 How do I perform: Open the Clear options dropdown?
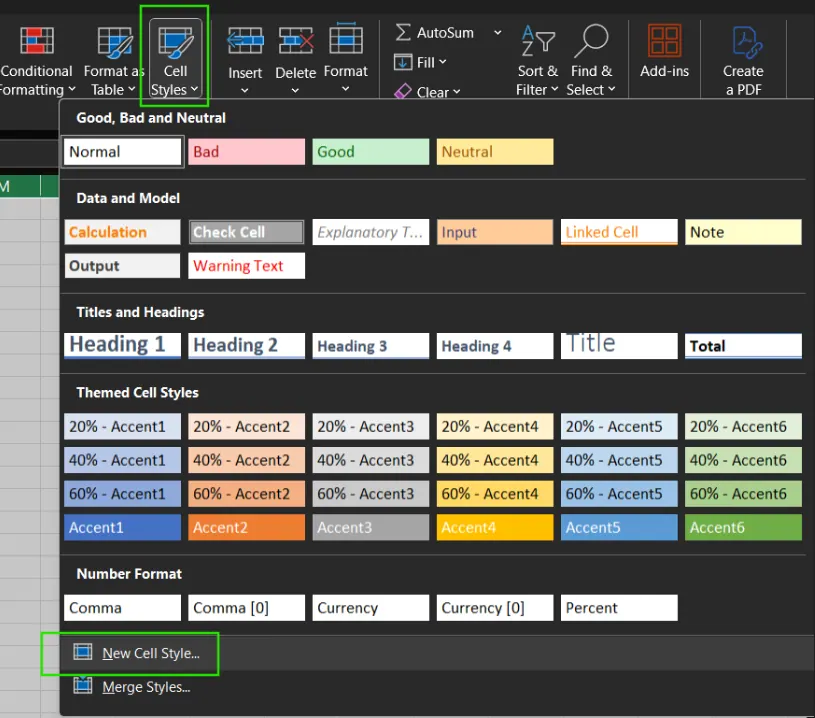pyautogui.click(x=455, y=92)
